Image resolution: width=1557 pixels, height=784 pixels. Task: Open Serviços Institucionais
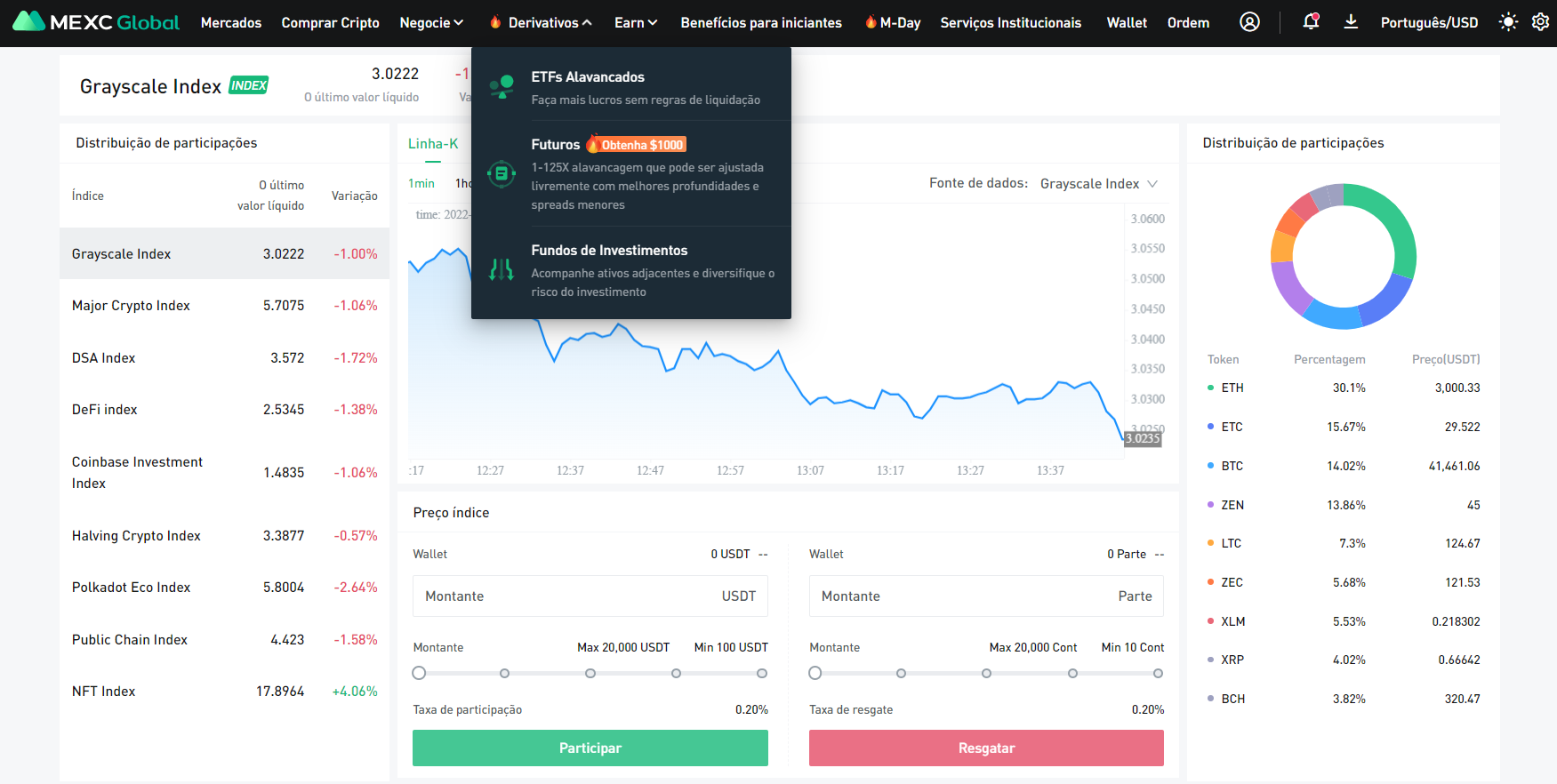pyautogui.click(x=1011, y=22)
